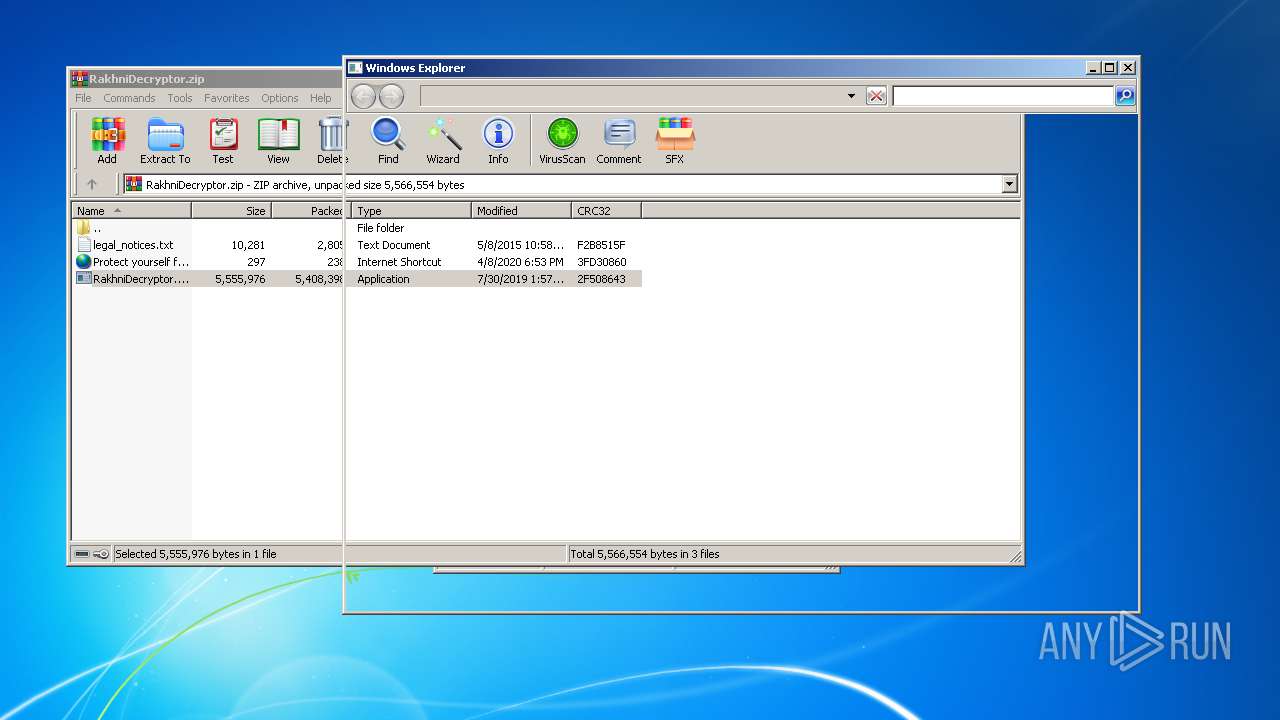The height and width of the screenshot is (720, 1280).
Task: Click the Test archive icon
Action: tap(223, 140)
